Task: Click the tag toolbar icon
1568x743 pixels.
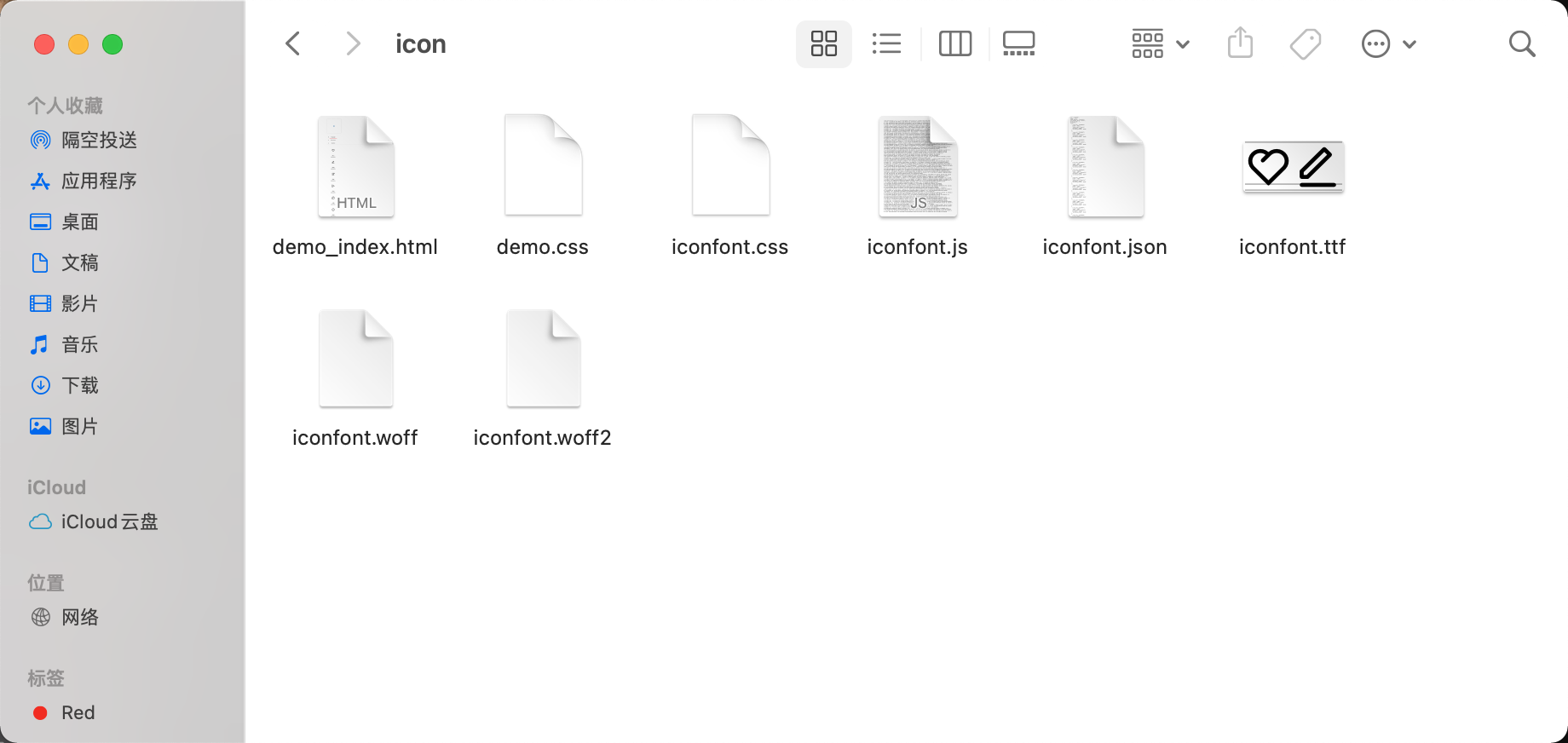Action: (1306, 43)
